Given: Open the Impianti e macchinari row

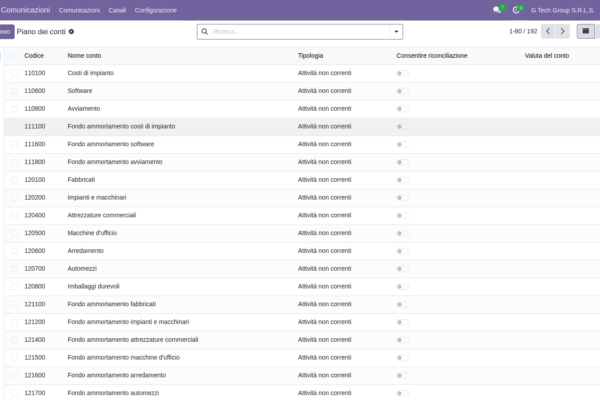Looking at the screenshot, I should coord(302,198).
